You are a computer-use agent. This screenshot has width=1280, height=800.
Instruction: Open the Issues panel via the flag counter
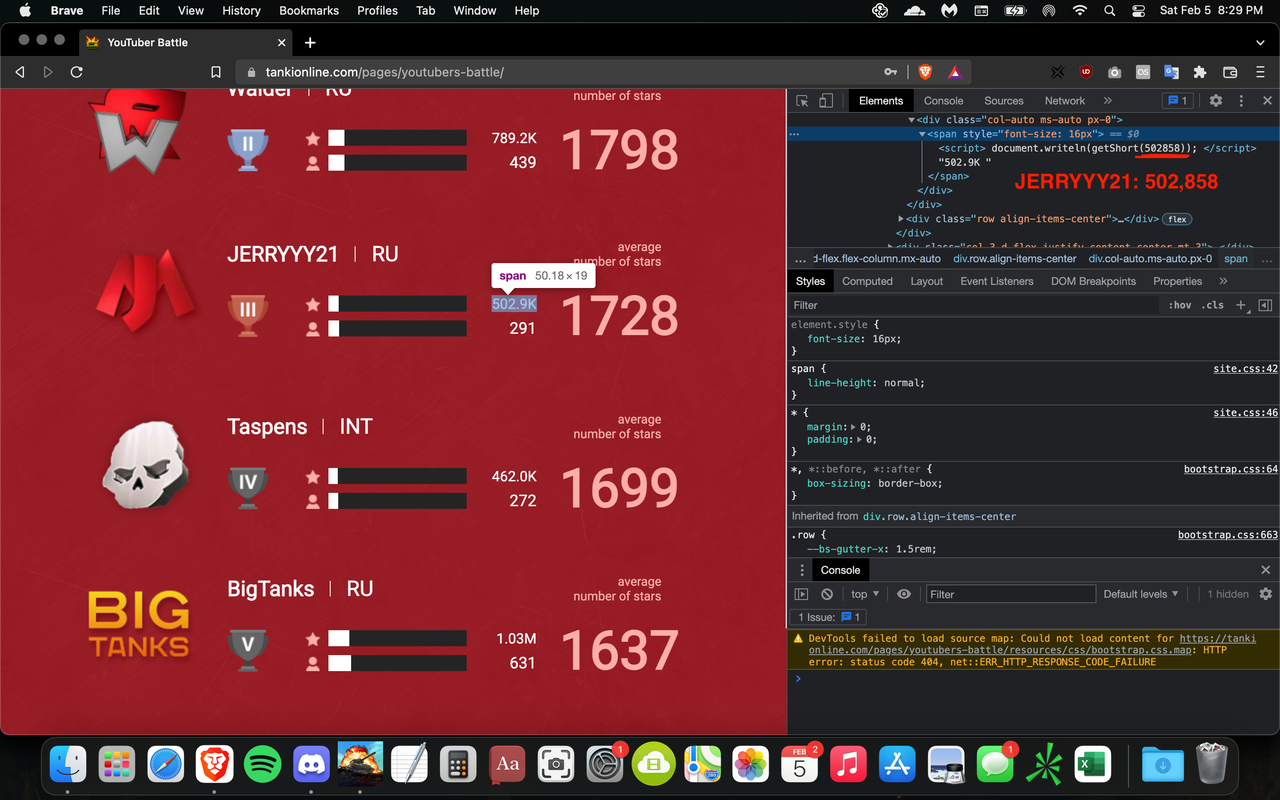1176,100
